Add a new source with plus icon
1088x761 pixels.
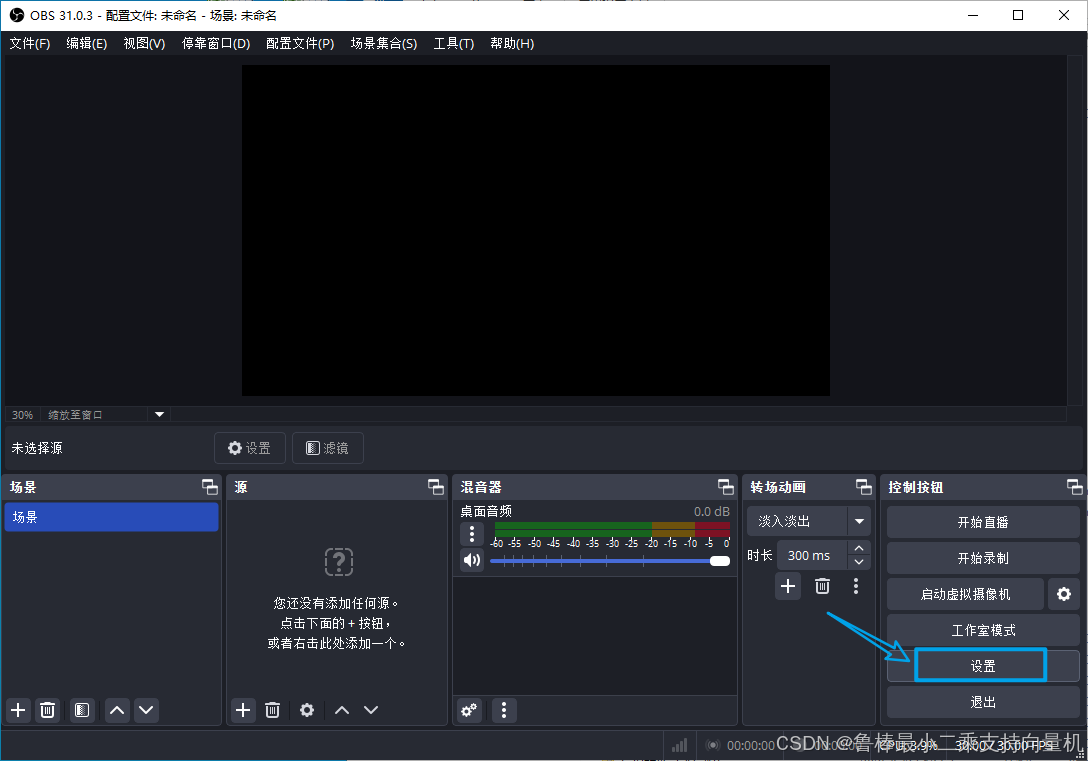point(244,710)
